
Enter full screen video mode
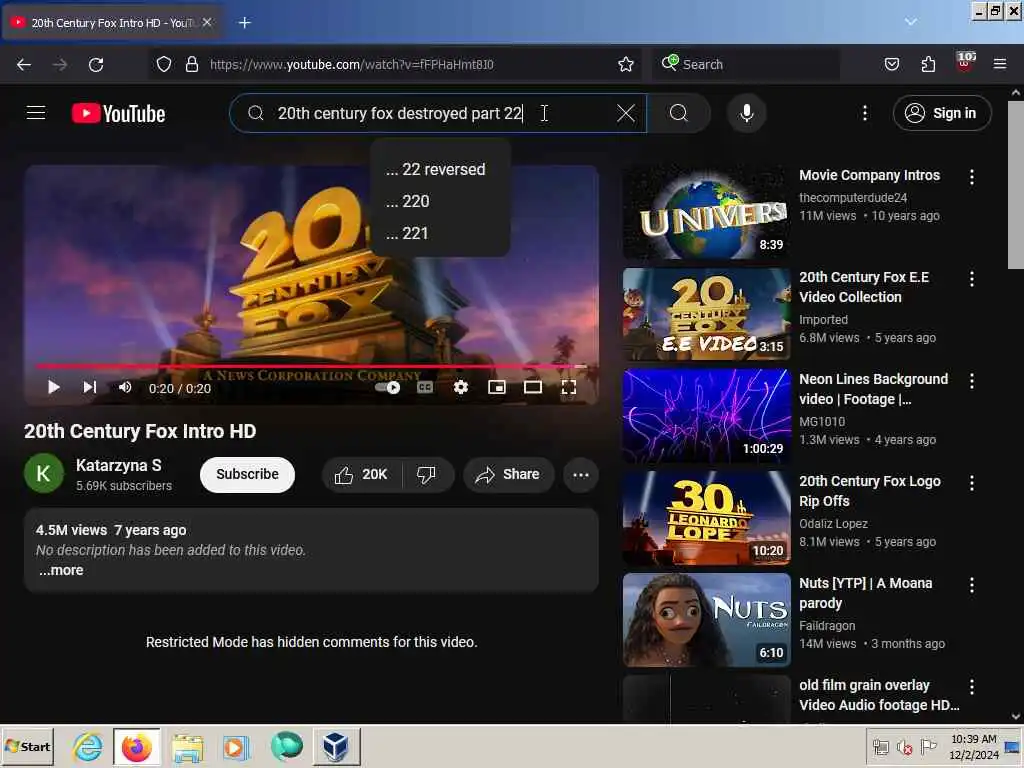tap(569, 387)
